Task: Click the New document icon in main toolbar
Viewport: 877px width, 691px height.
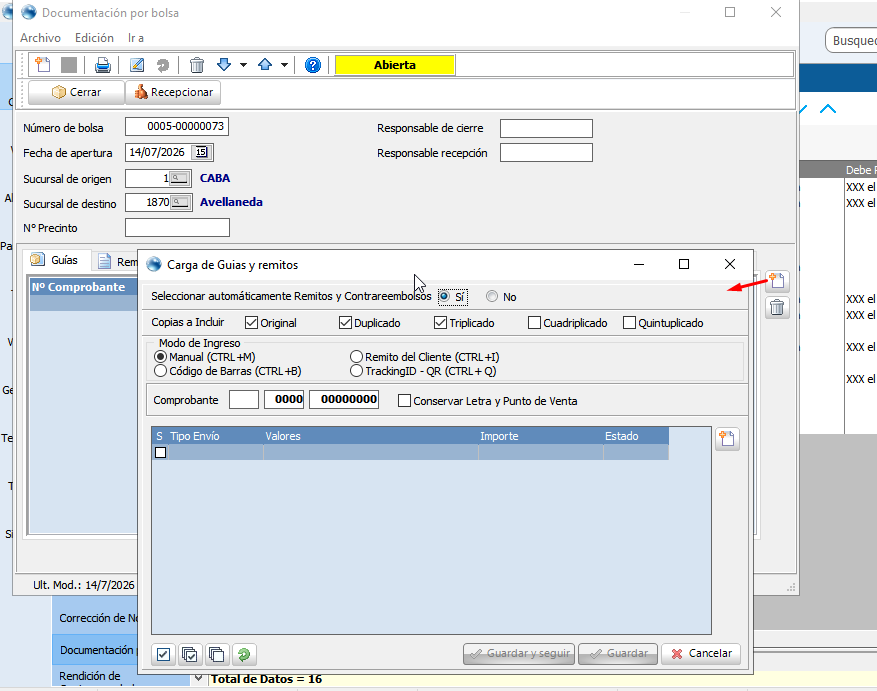Action: [43, 65]
